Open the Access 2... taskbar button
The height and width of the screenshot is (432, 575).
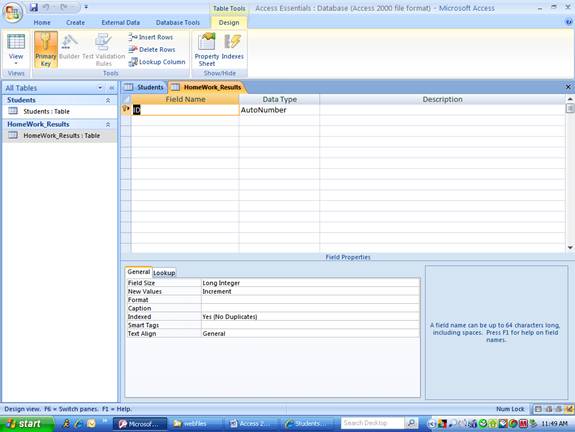click(x=251, y=424)
